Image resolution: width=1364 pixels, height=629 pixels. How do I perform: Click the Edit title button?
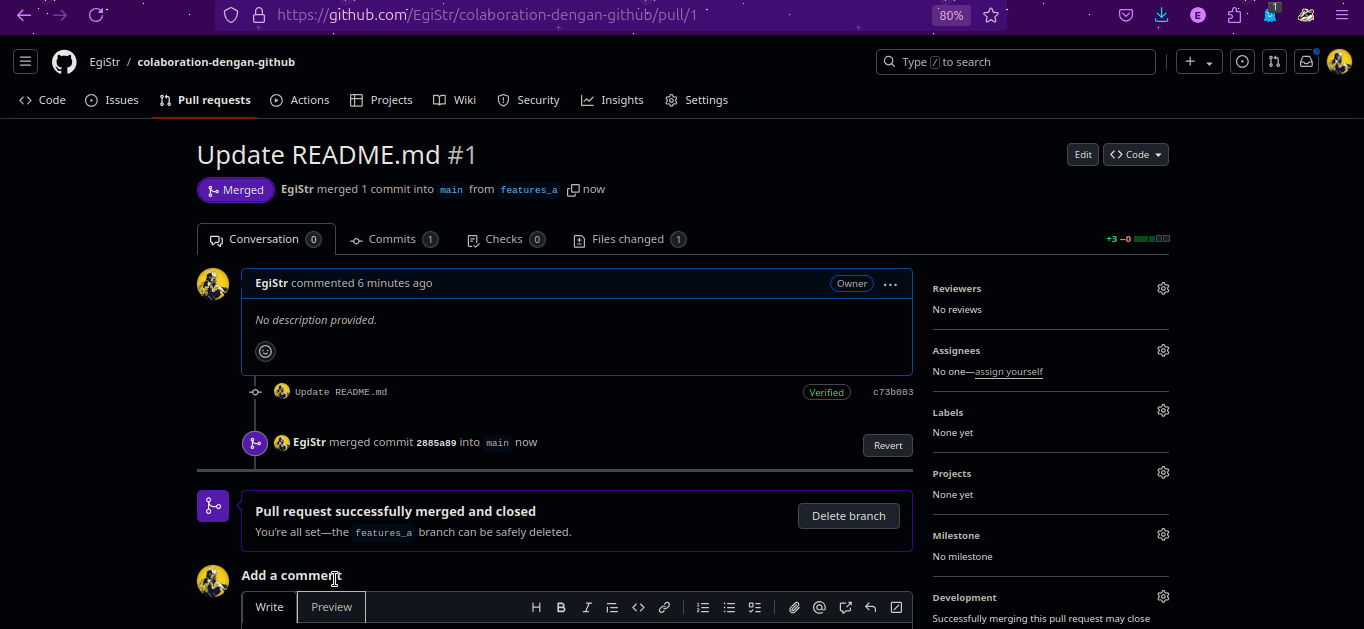coord(1083,155)
